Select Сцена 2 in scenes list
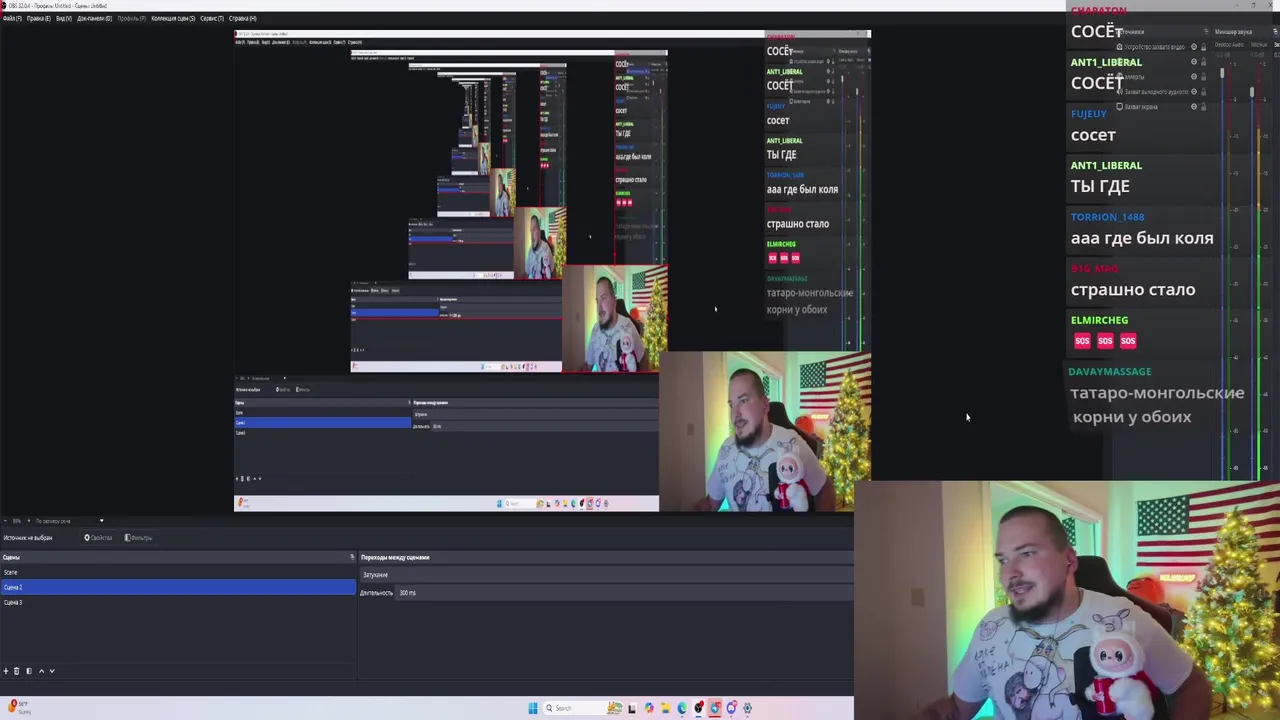 coord(178,587)
